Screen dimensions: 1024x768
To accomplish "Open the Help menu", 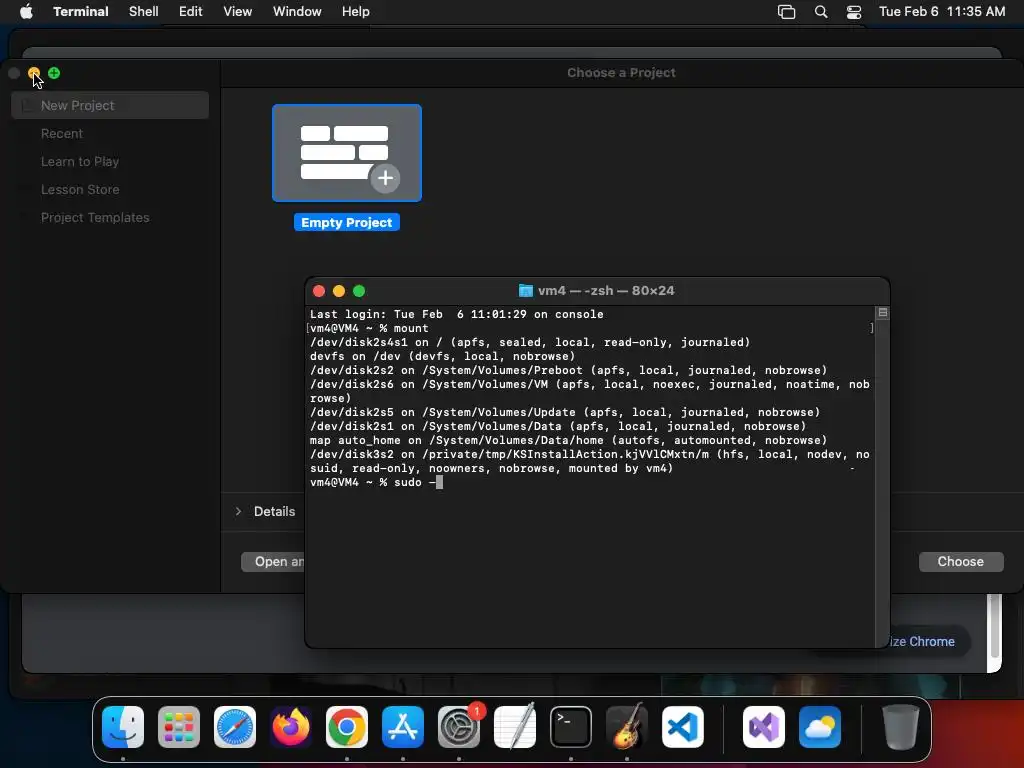I will click(356, 11).
